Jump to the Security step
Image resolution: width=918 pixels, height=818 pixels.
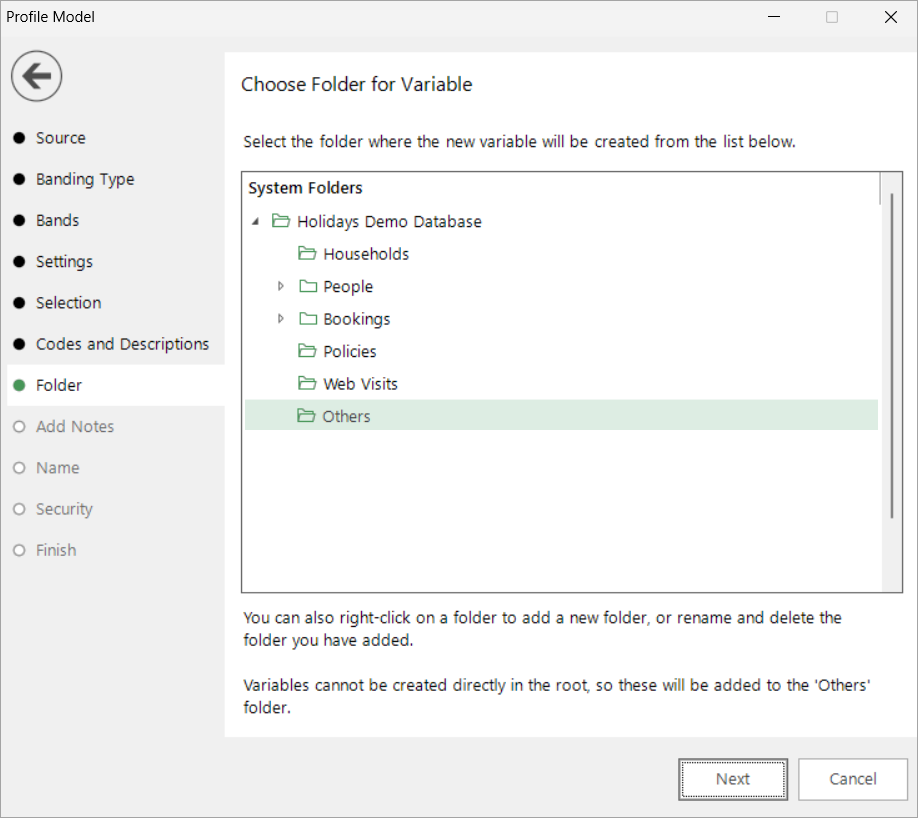pyautogui.click(x=64, y=509)
